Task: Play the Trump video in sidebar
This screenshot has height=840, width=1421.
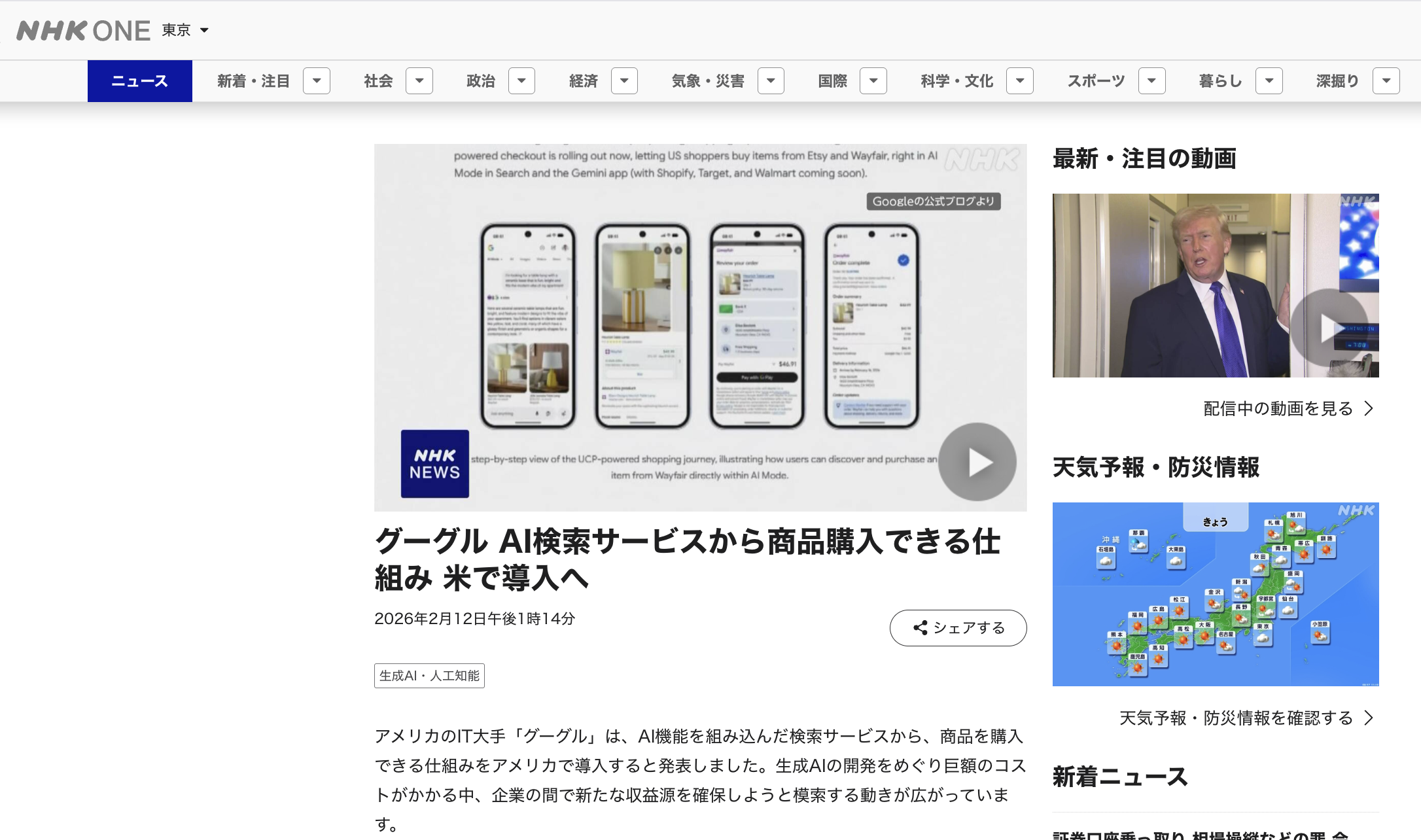Action: point(1329,327)
